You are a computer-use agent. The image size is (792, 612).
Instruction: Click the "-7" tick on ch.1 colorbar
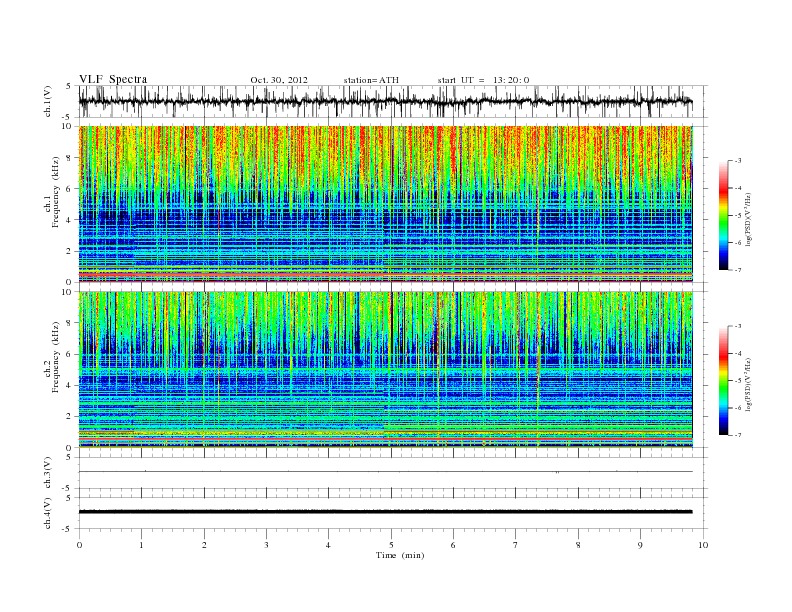[738, 270]
